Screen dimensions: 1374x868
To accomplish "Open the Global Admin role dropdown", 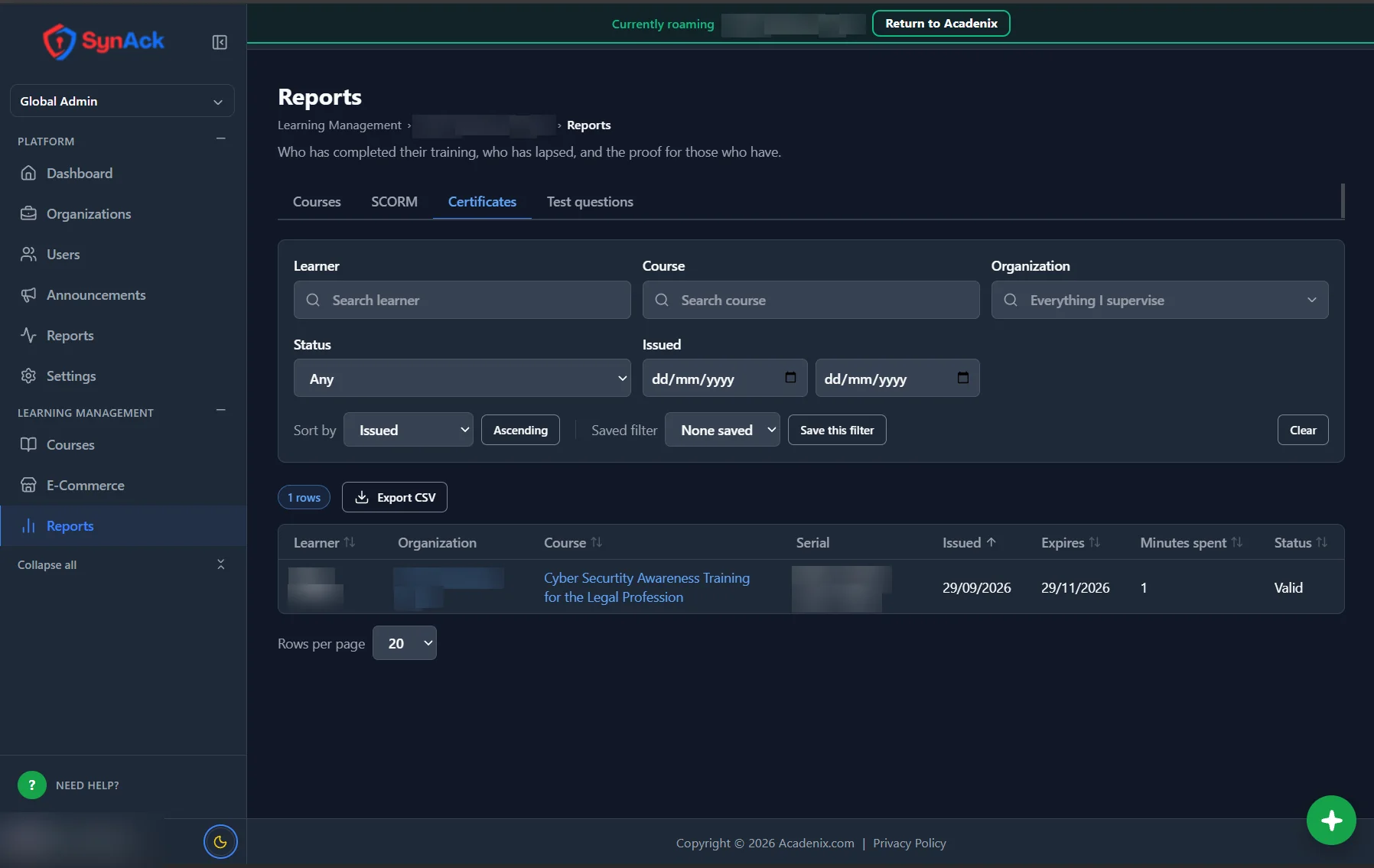I will 122,101.
